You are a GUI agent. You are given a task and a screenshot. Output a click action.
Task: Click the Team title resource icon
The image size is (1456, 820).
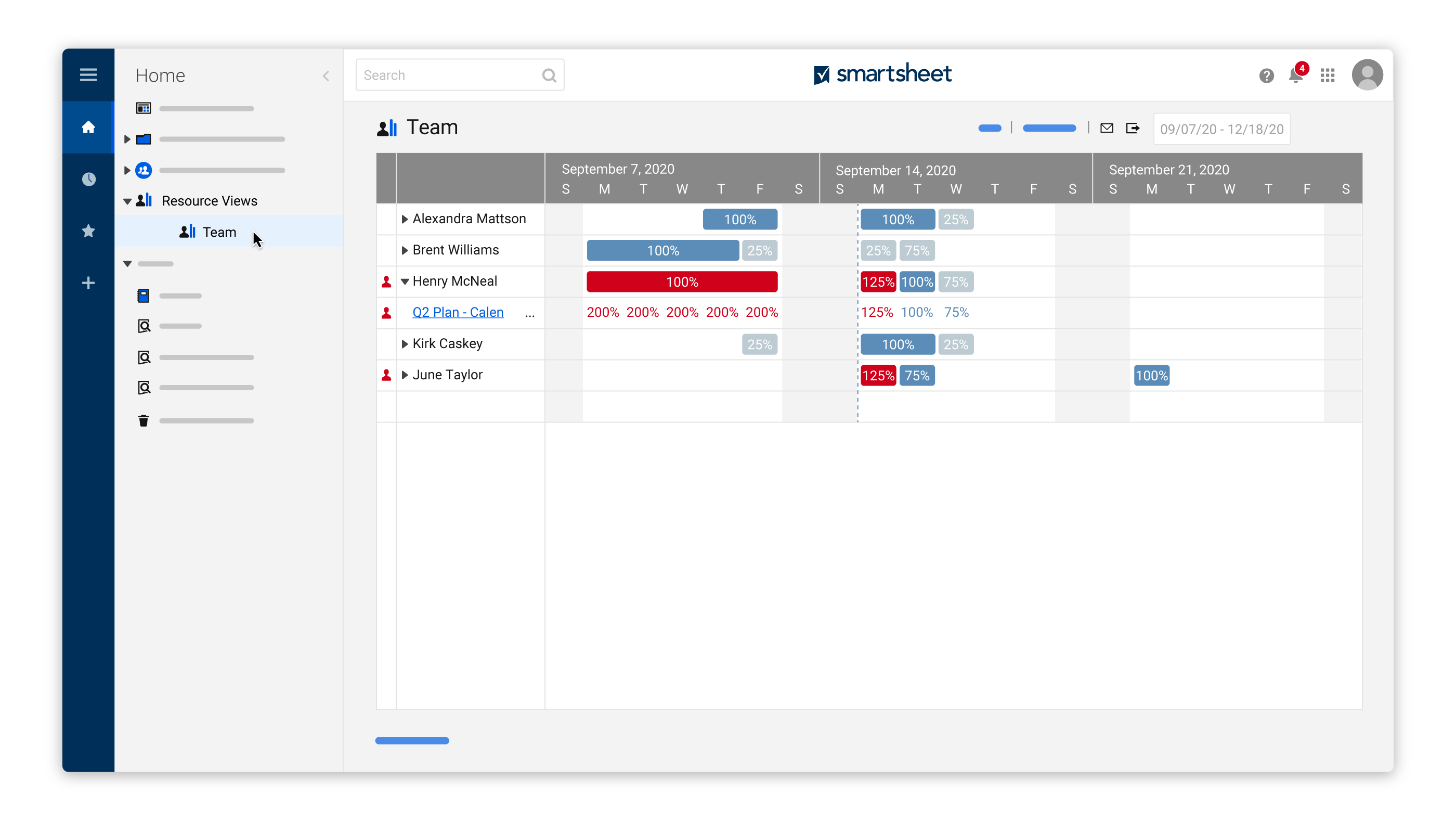click(387, 128)
